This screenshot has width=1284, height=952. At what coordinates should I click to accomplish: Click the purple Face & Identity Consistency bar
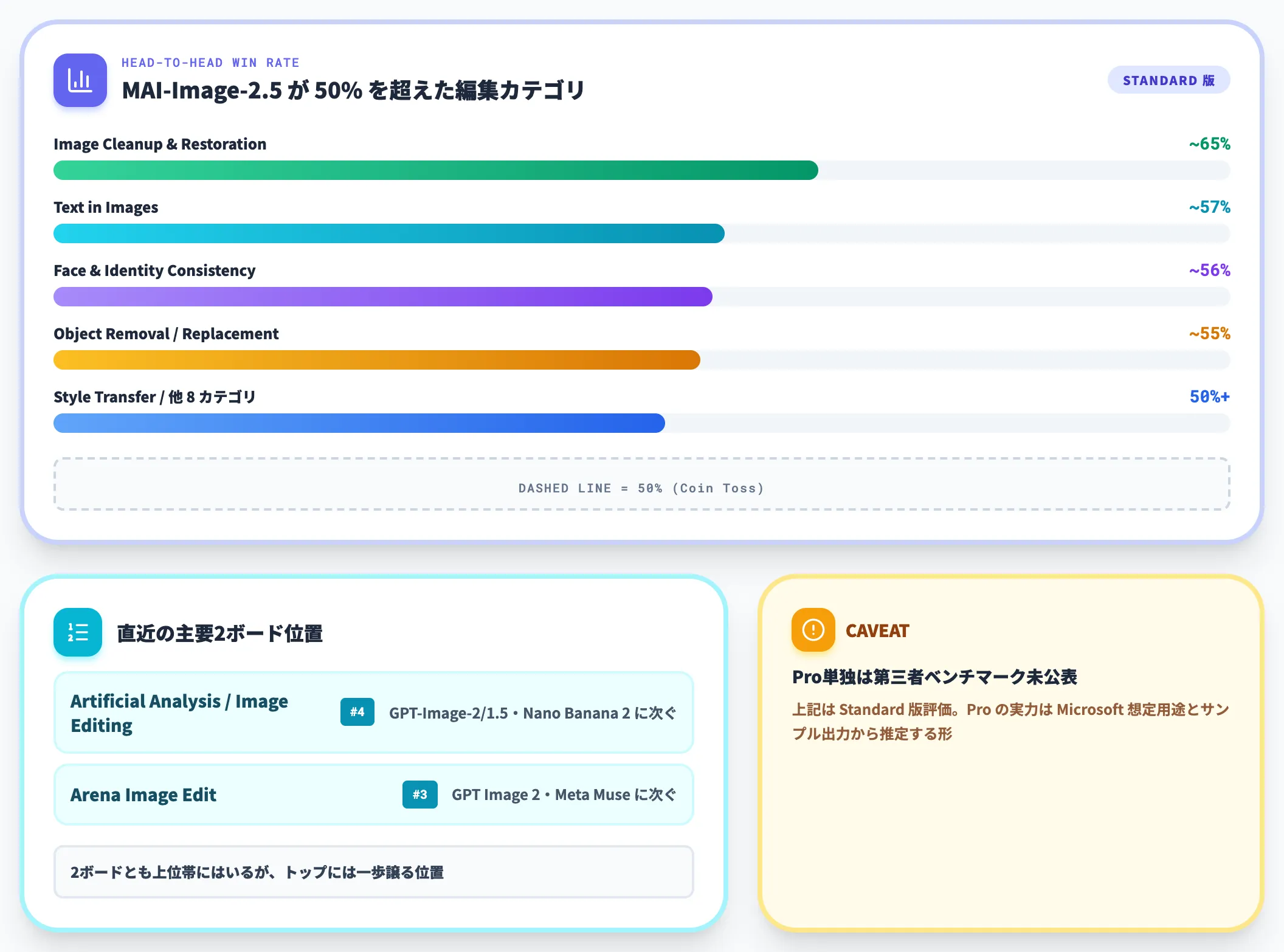[383, 297]
